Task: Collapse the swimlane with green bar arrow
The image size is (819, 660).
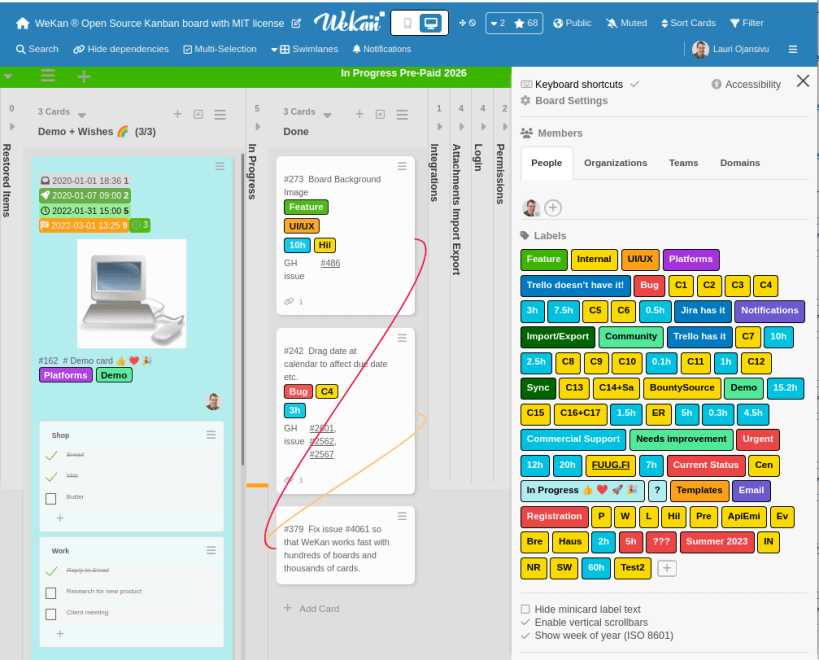Action: coord(7,77)
